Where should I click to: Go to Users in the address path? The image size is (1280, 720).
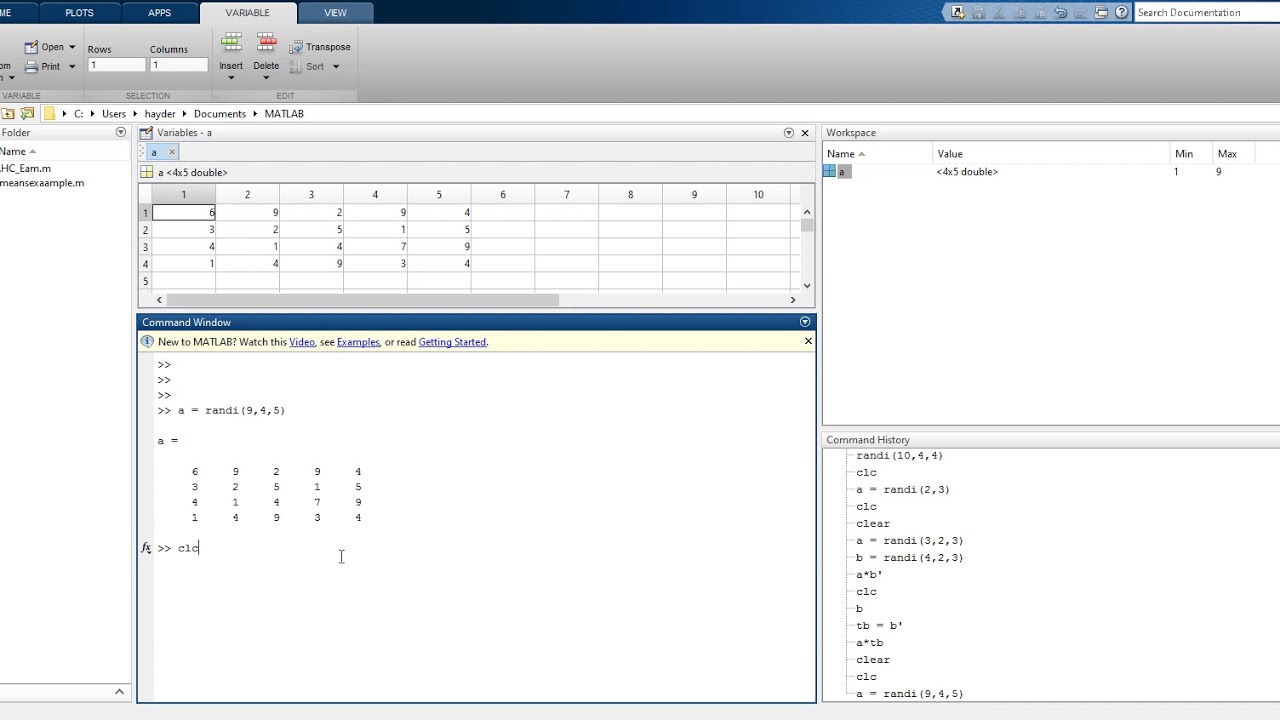(114, 114)
